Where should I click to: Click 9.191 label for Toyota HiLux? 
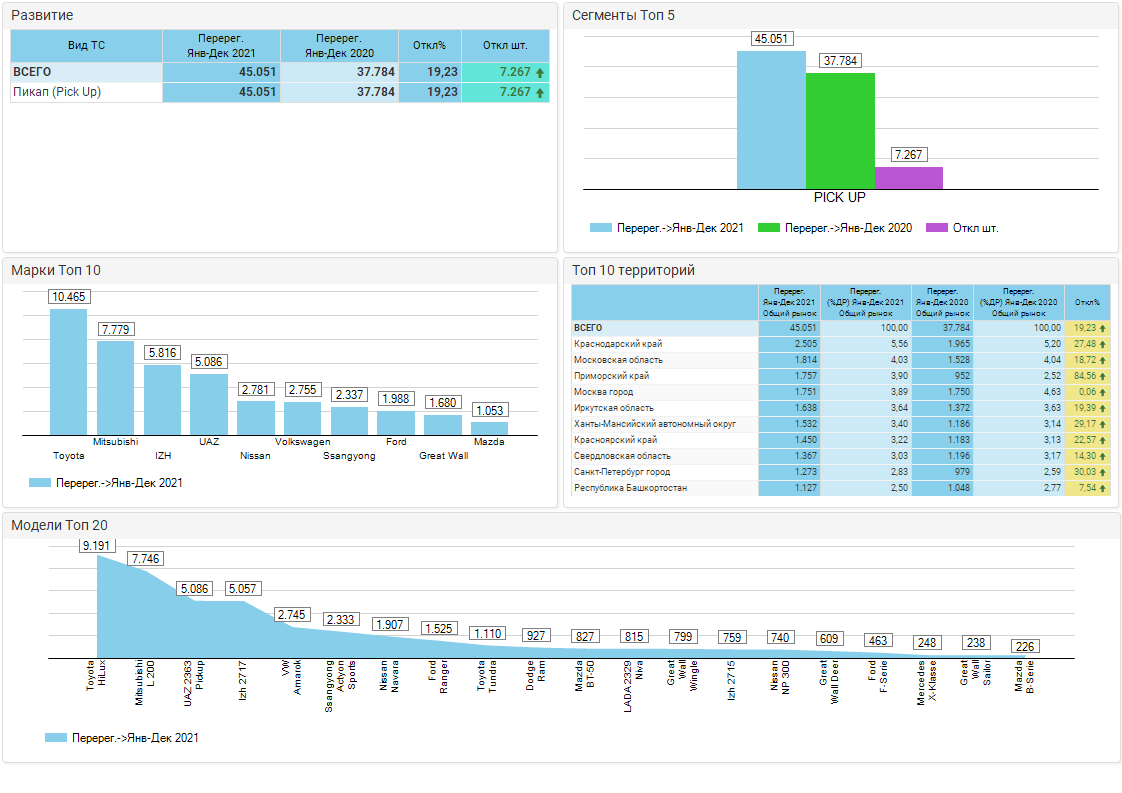[x=97, y=546]
